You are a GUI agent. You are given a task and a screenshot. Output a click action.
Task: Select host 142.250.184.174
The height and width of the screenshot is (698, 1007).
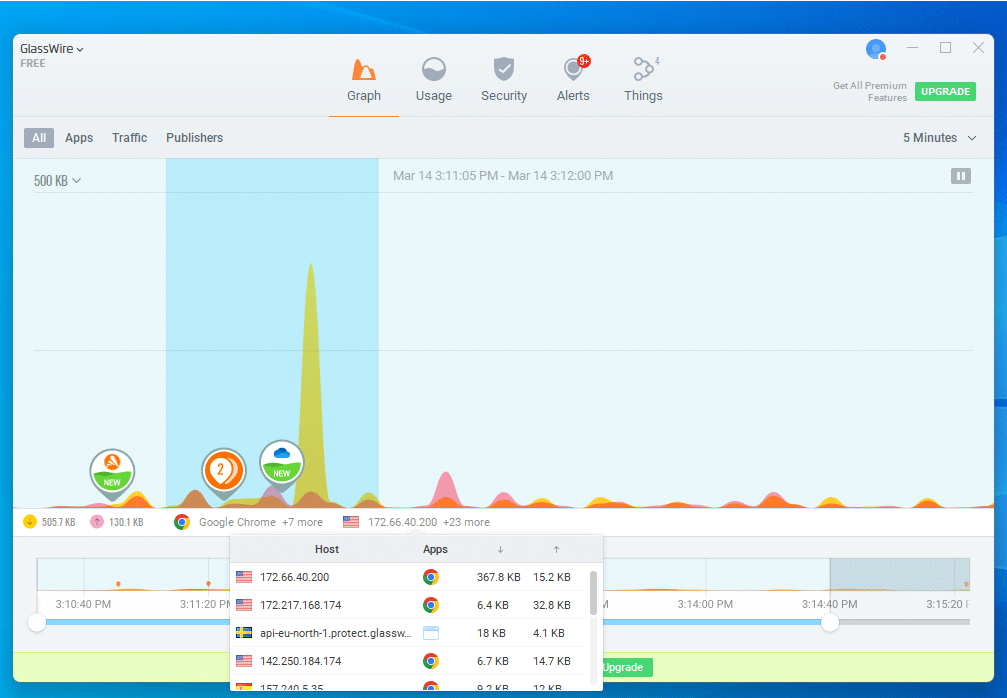301,661
